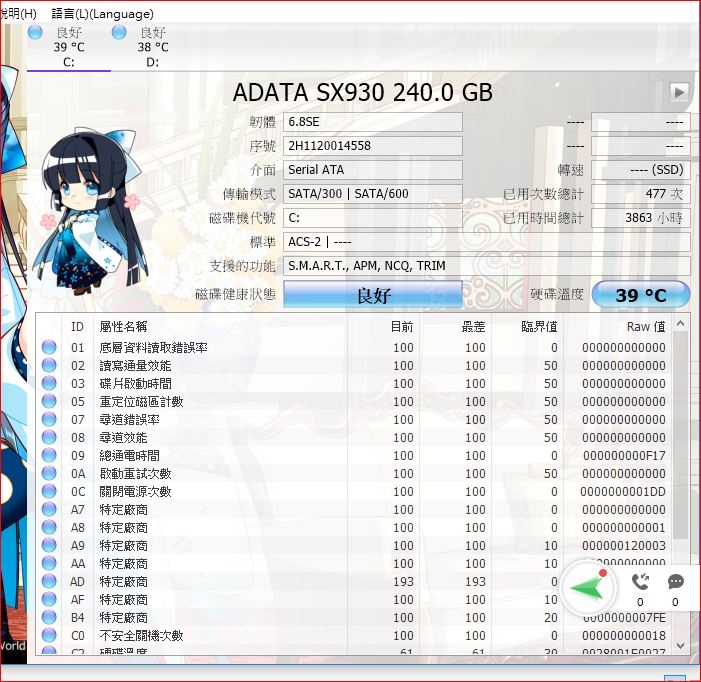Click the scroll down arrow of attribute list
The image size is (701, 682).
[x=680, y=645]
